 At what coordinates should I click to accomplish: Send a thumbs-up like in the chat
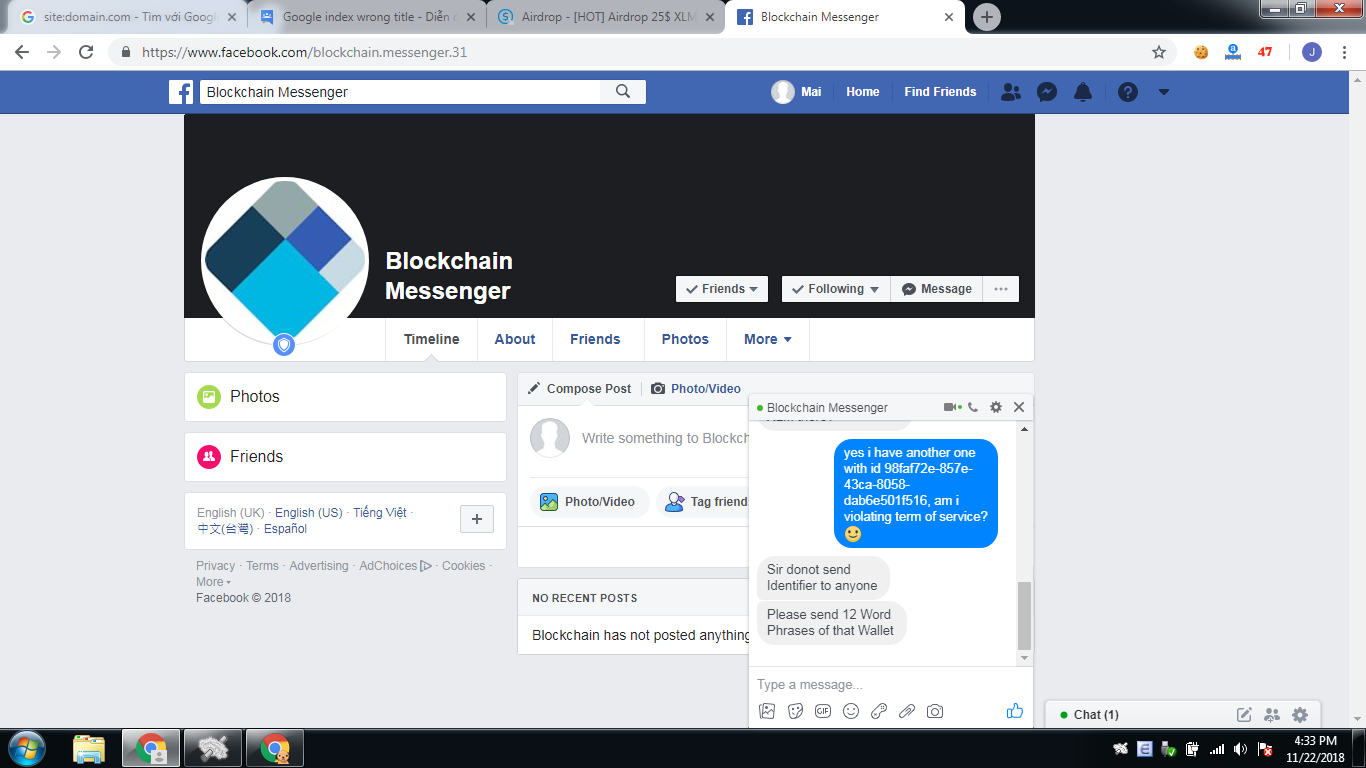pos(1015,711)
